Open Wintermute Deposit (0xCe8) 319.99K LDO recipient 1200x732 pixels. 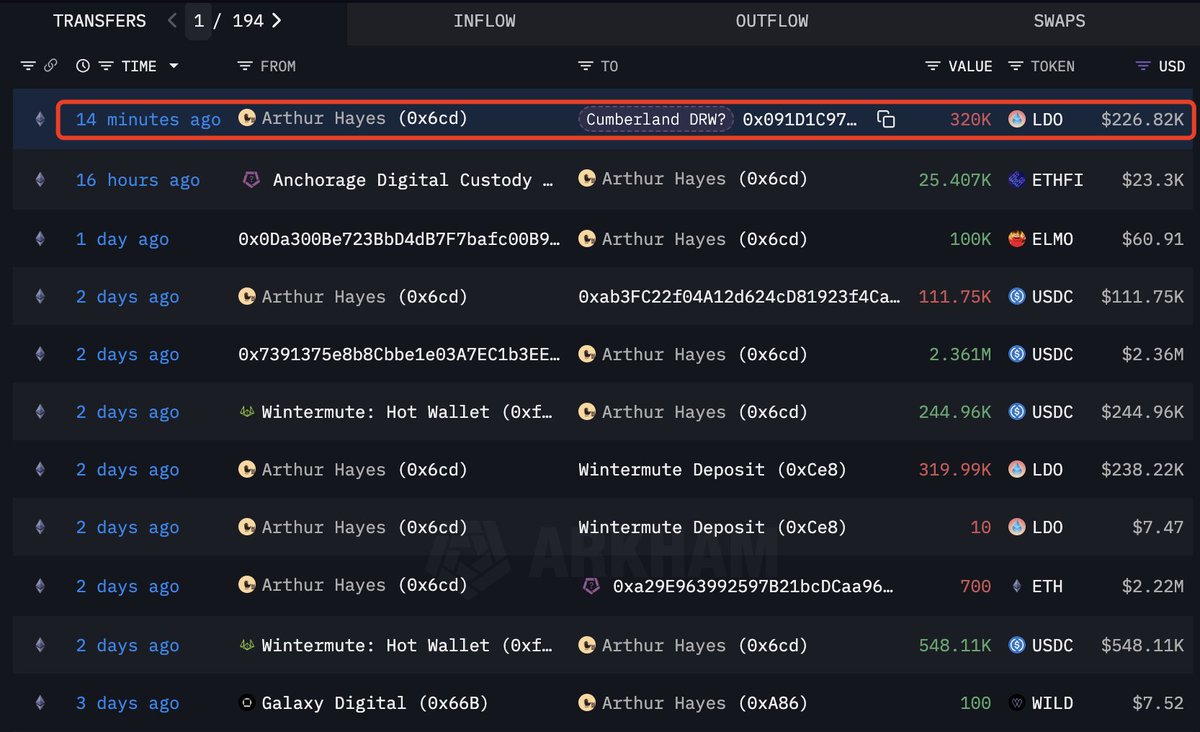pyautogui.click(x=712, y=470)
